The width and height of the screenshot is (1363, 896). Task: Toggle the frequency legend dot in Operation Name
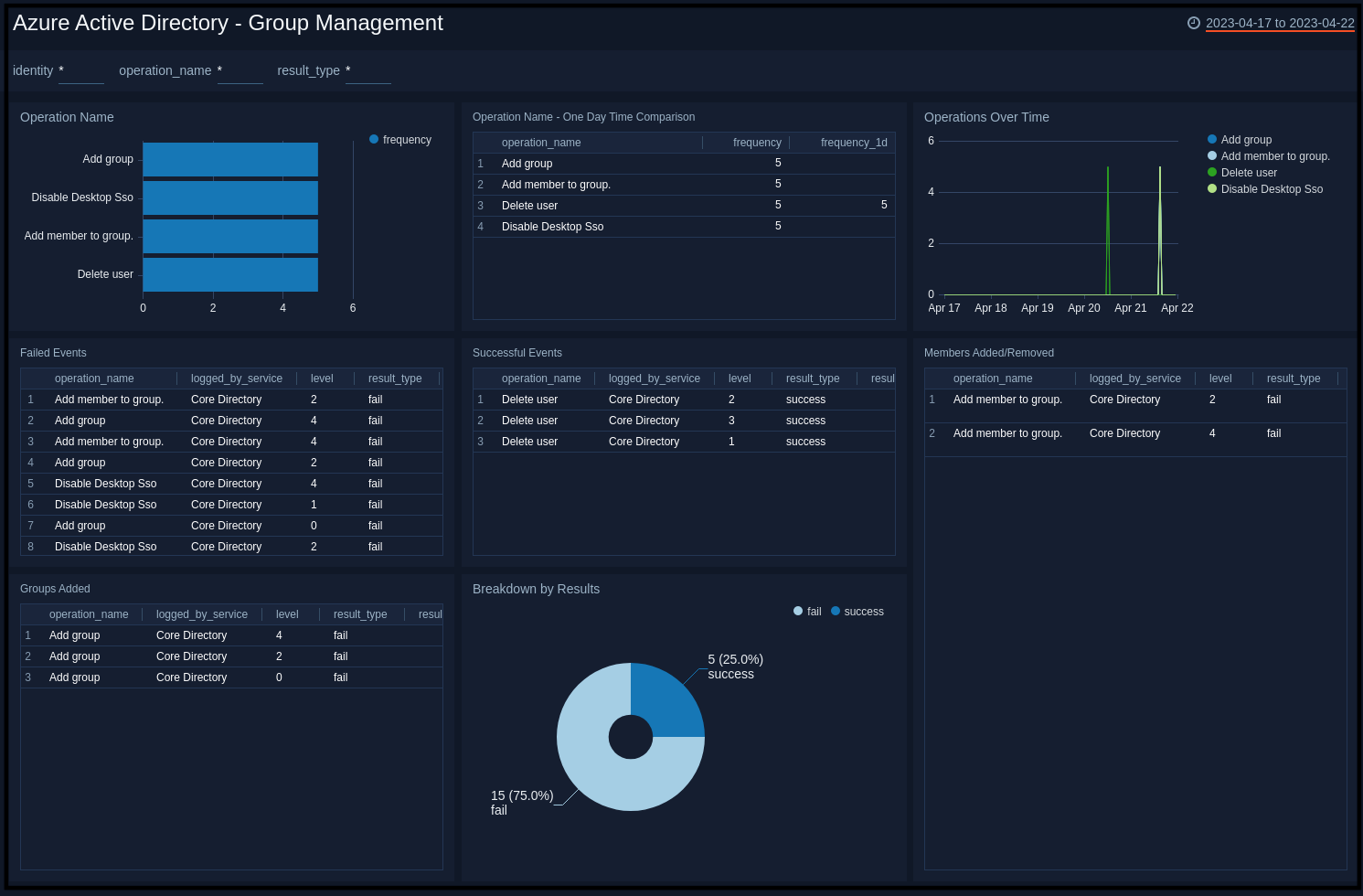point(374,139)
